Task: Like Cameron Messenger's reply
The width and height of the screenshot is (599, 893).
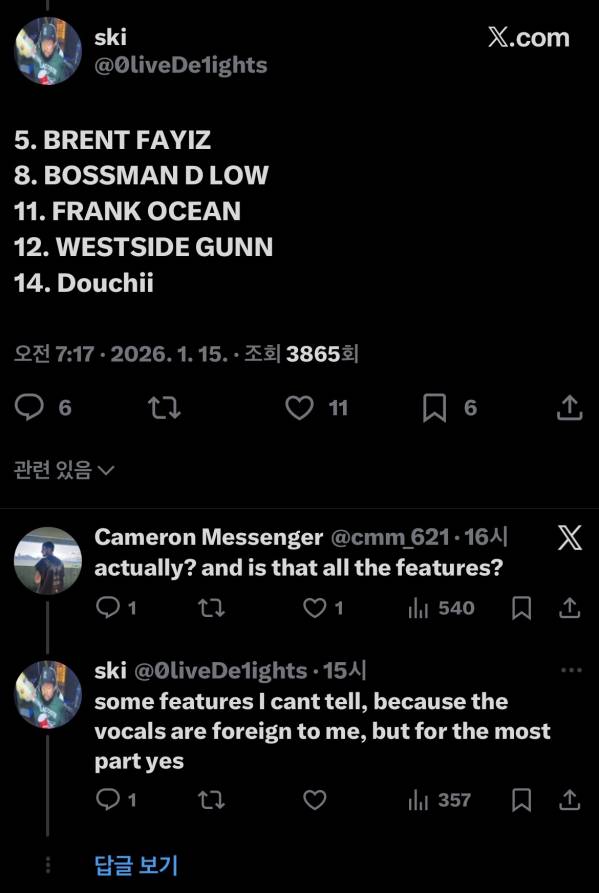Action: coord(314,608)
